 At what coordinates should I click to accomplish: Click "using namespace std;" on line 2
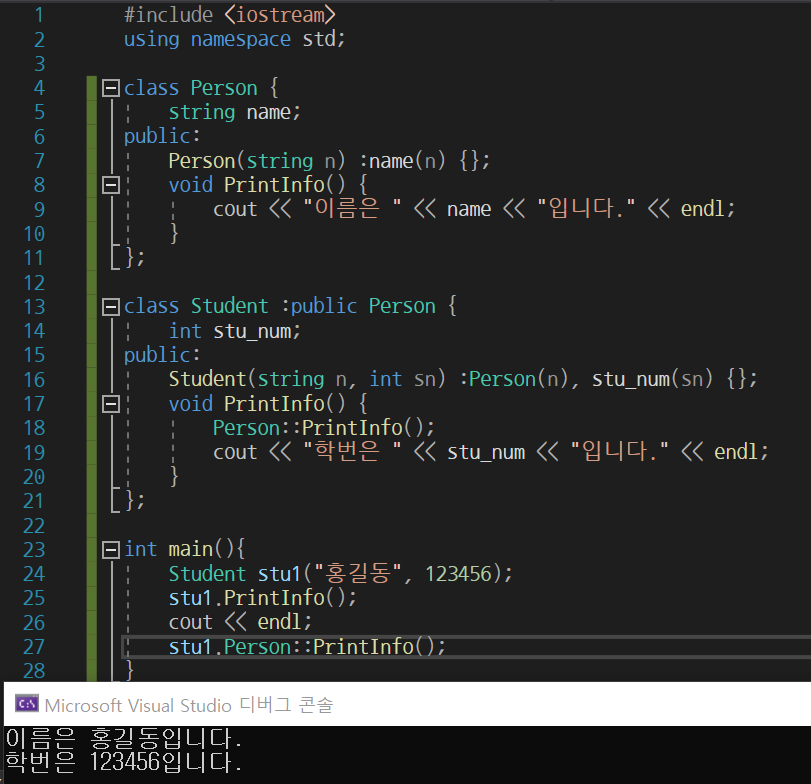pyautogui.click(x=234, y=39)
